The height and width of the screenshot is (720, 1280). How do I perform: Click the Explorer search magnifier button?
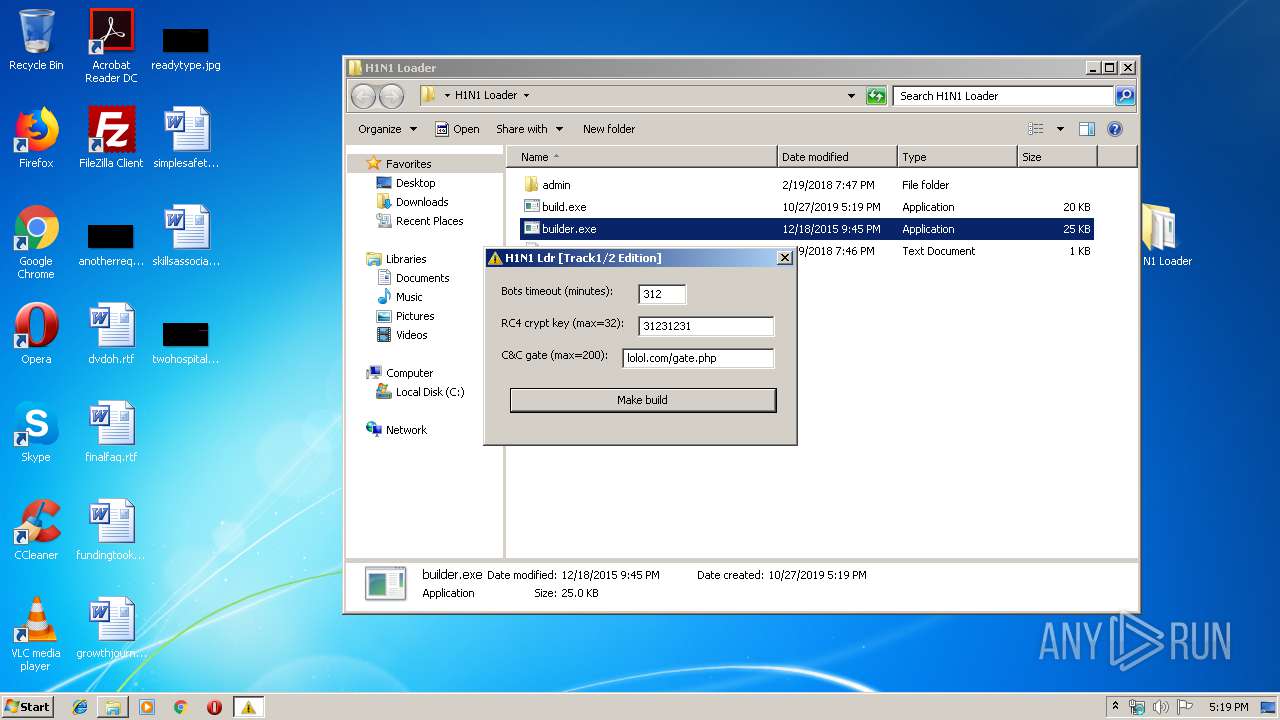click(1125, 96)
